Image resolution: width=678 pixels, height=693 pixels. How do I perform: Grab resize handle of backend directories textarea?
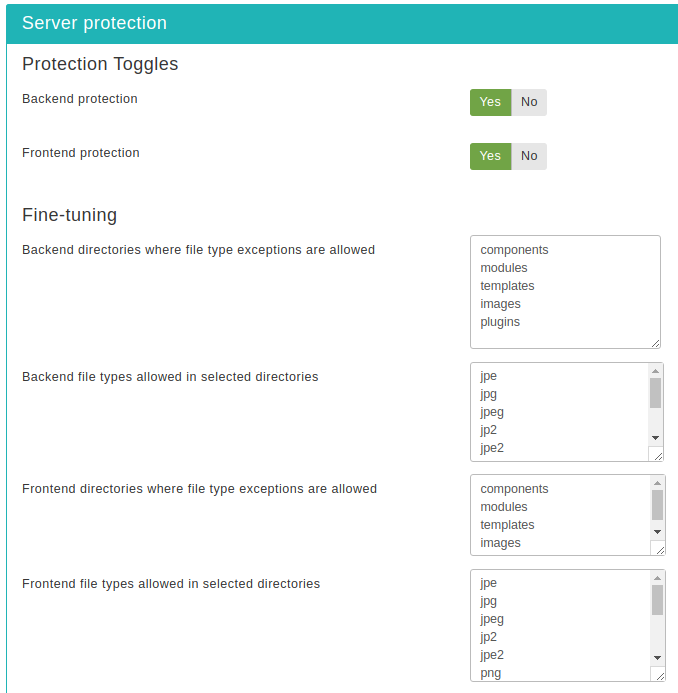[655, 343]
